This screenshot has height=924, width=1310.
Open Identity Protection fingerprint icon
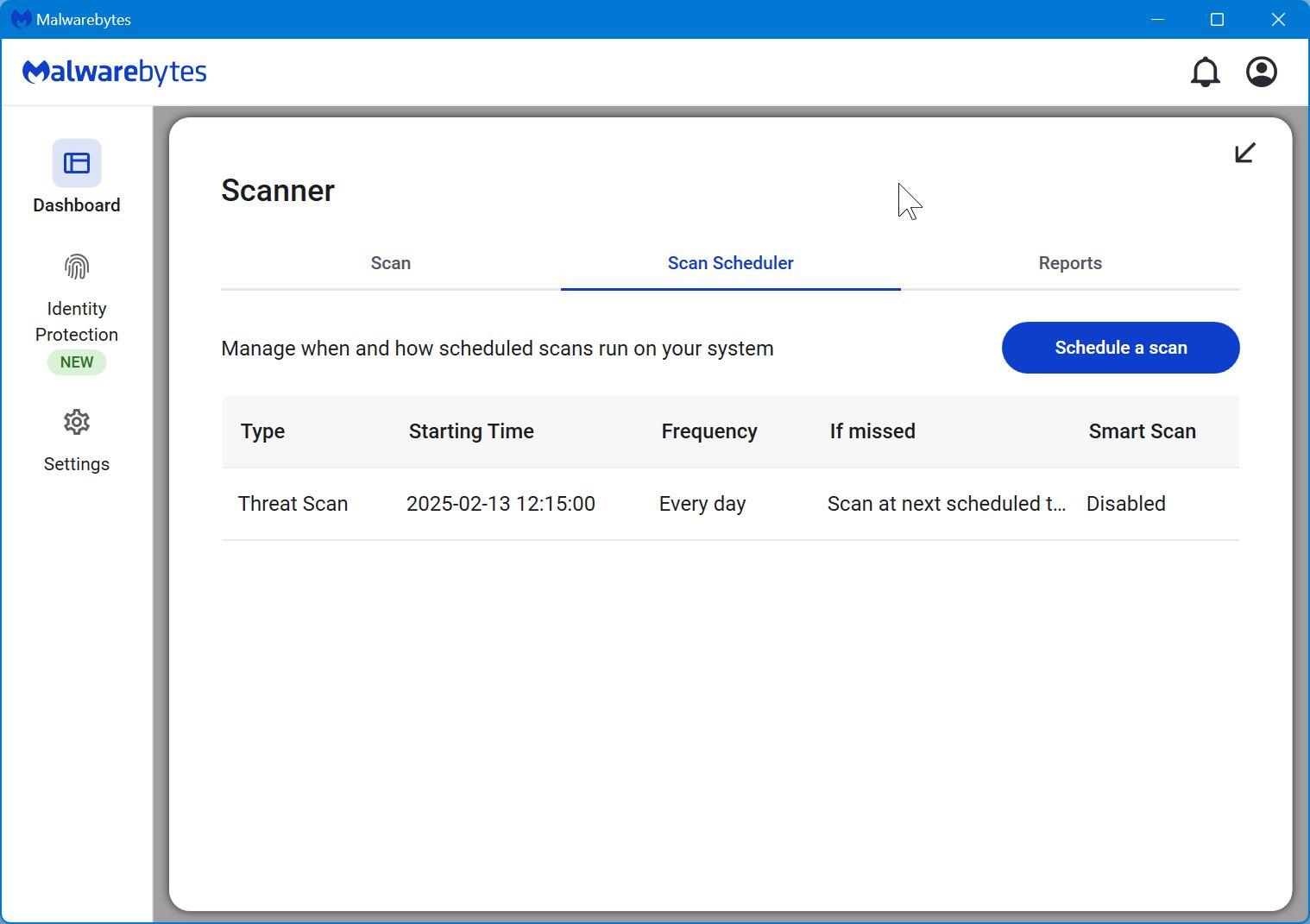pyautogui.click(x=77, y=267)
